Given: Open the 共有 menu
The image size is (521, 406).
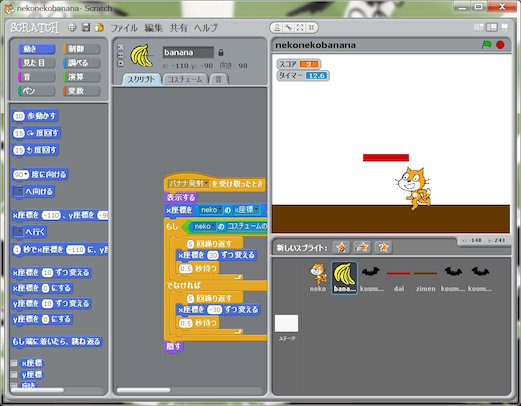Looking at the screenshot, I should [x=178, y=28].
